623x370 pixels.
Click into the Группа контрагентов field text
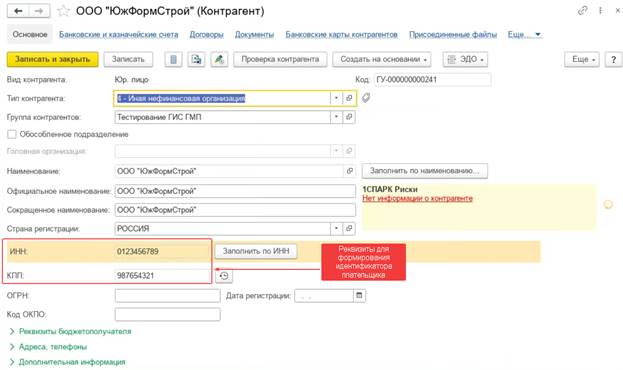point(159,117)
